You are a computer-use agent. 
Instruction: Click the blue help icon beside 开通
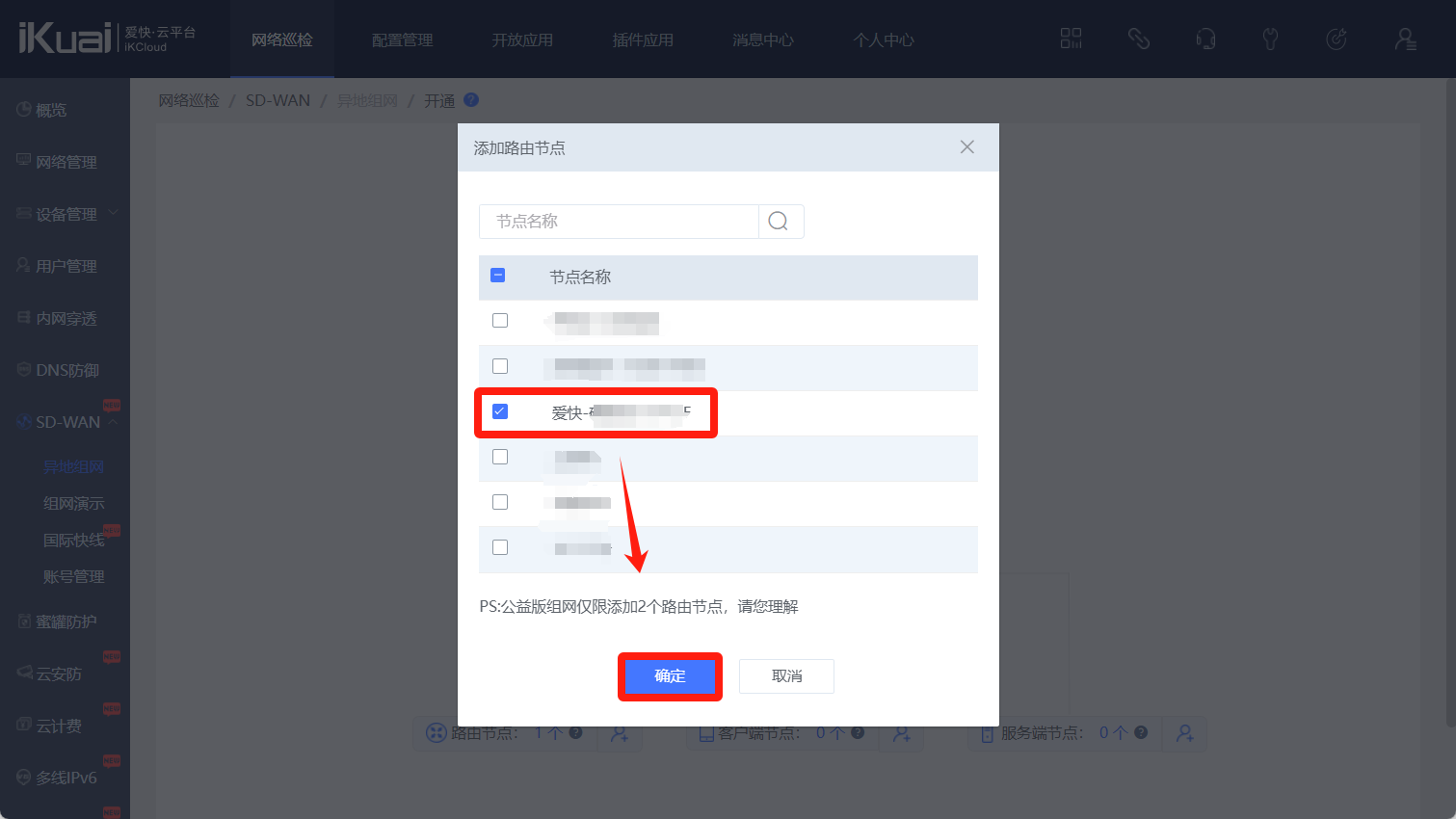coord(471,100)
